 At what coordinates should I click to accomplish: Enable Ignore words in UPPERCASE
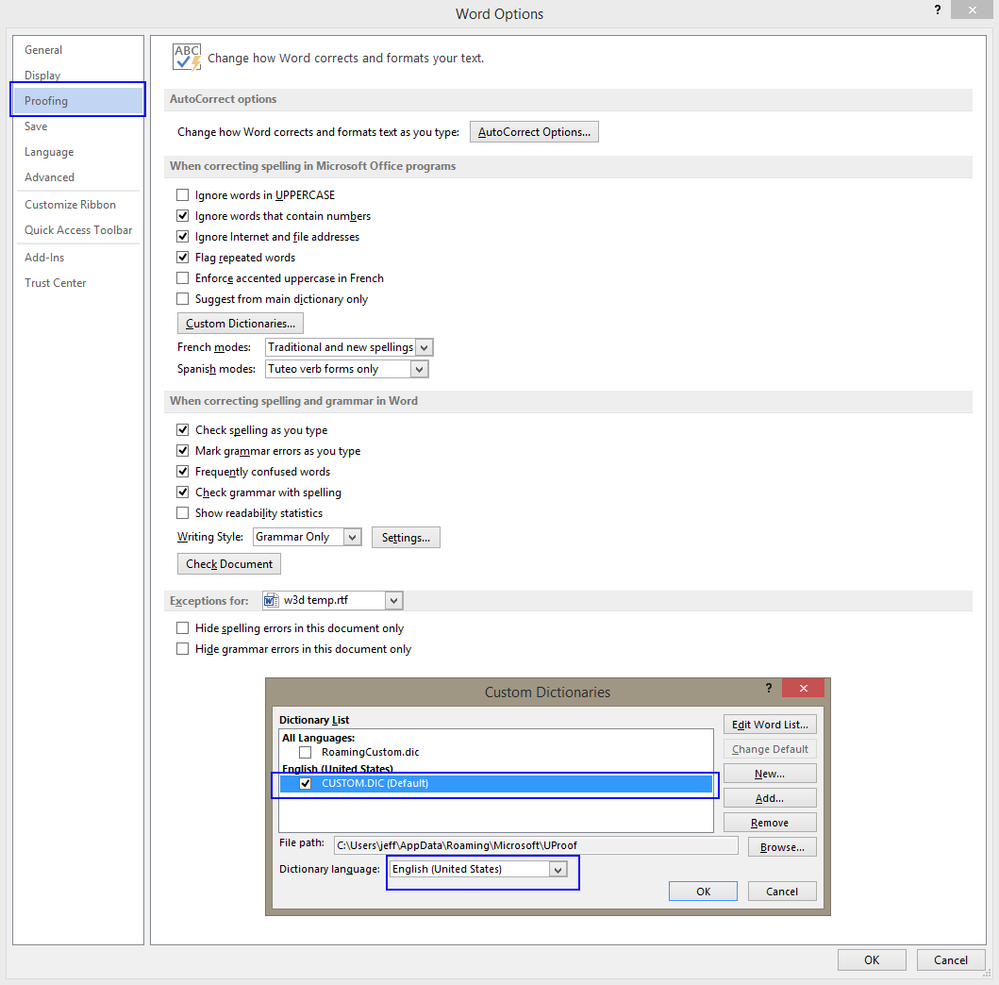pos(183,195)
